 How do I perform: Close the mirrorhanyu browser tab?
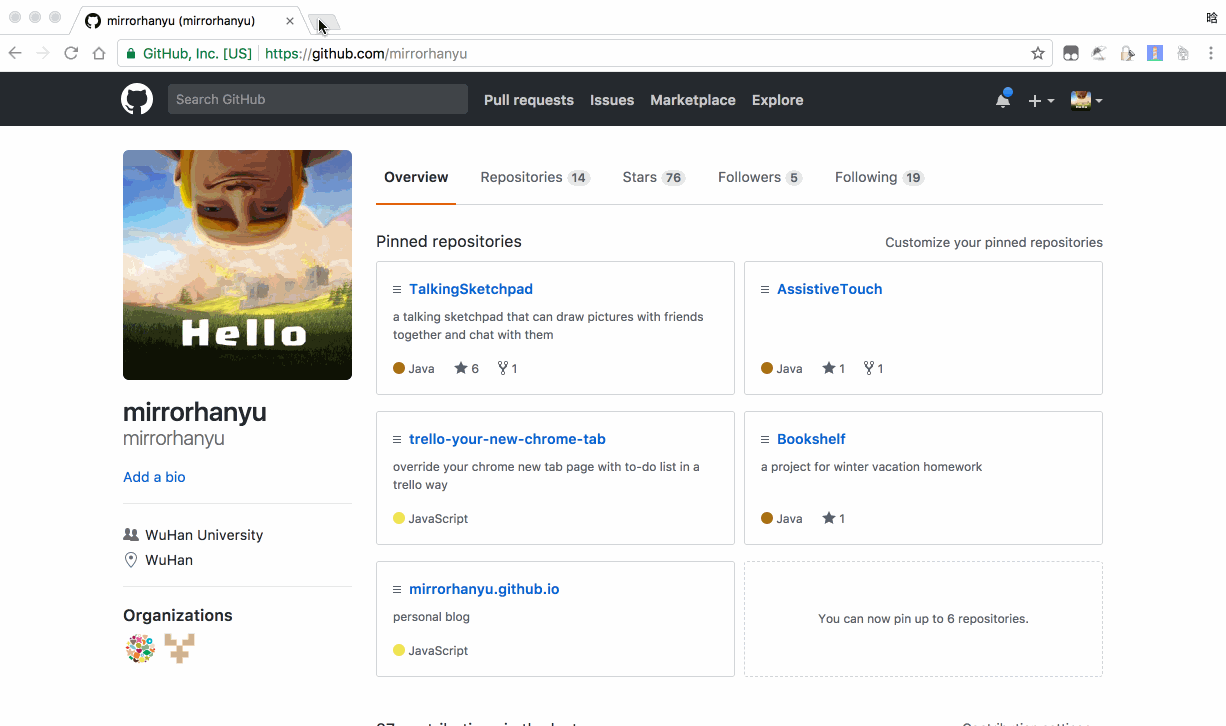pyautogui.click(x=290, y=20)
